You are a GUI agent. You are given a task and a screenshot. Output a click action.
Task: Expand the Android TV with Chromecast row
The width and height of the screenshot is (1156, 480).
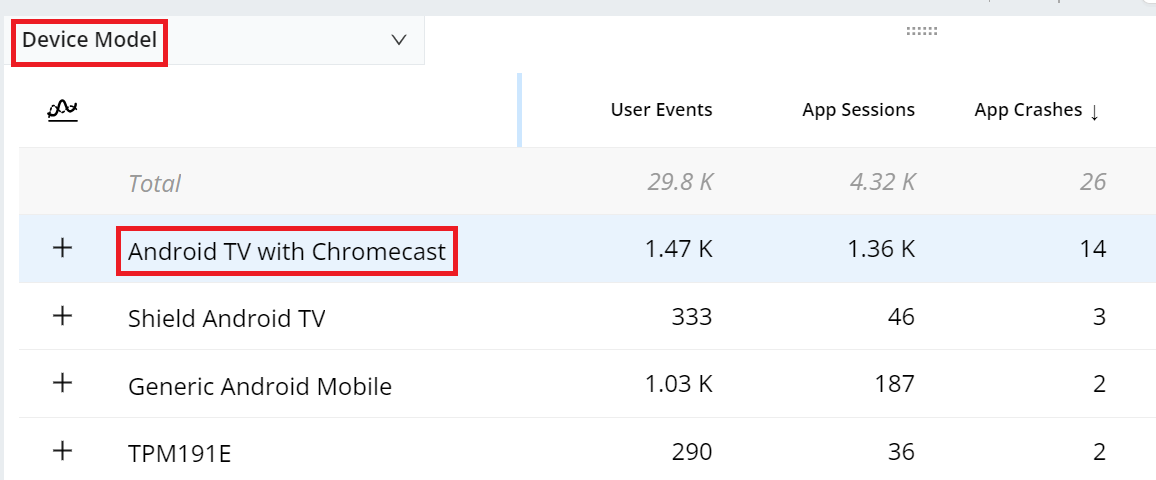(62, 249)
